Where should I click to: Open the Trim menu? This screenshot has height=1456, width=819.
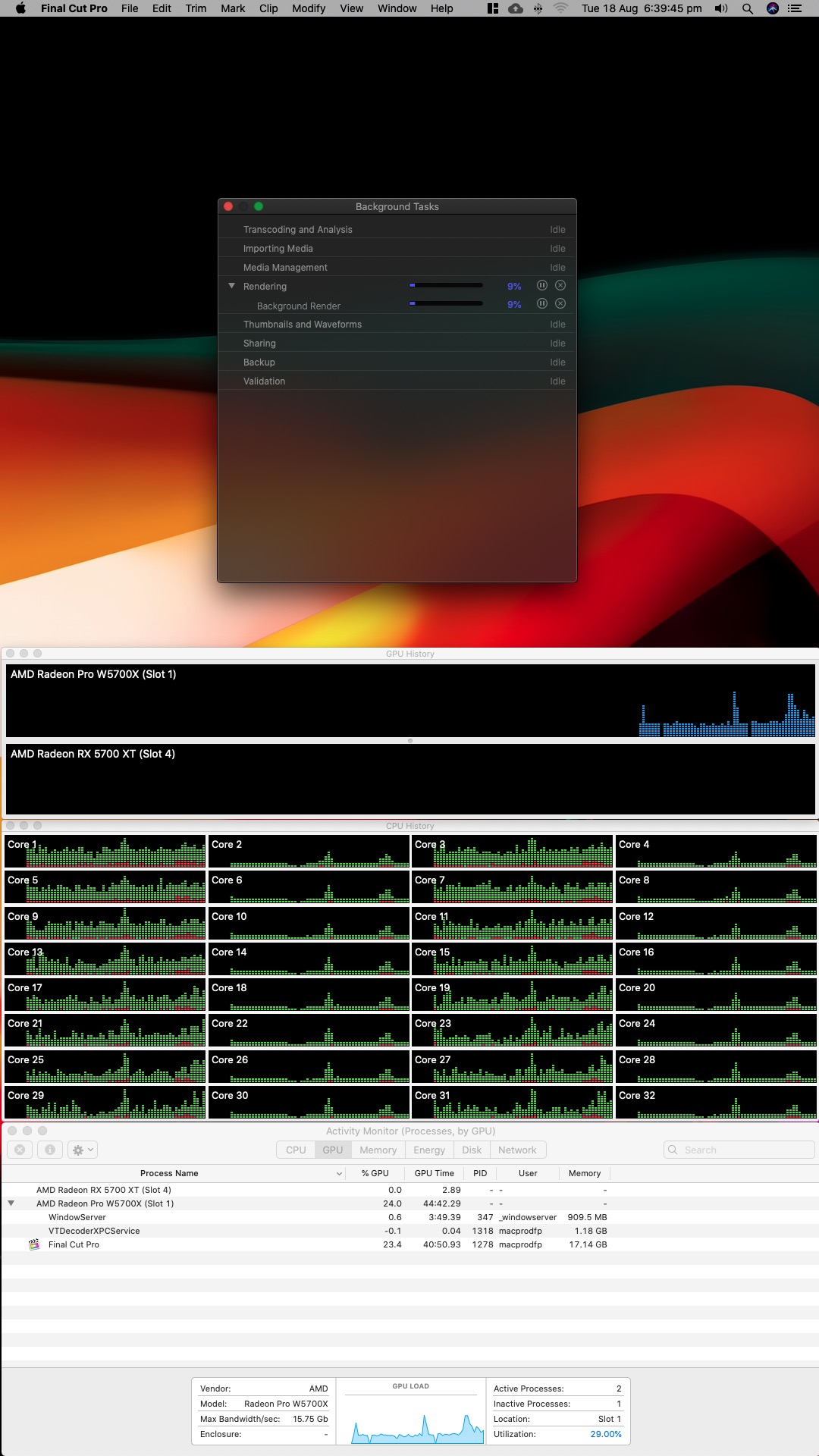pos(196,8)
